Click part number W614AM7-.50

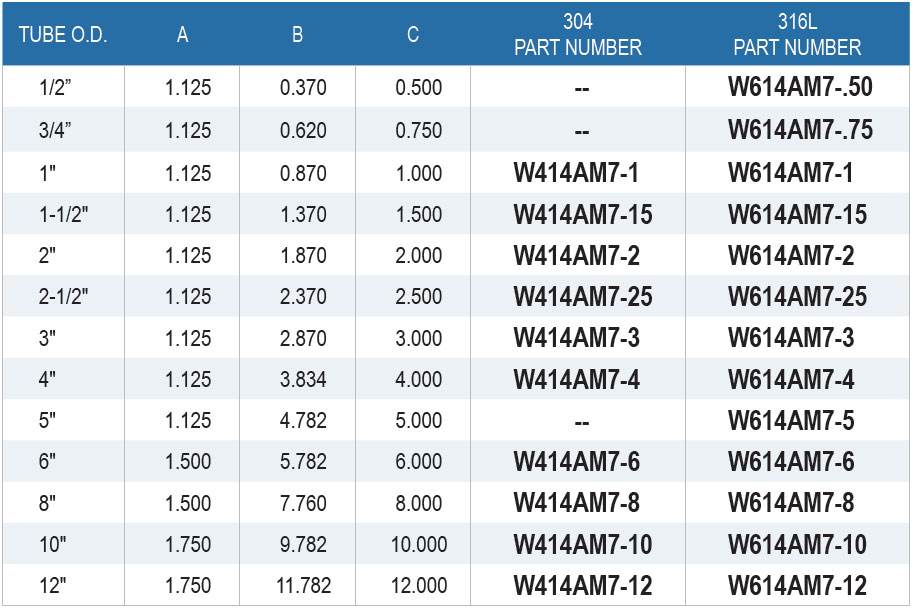point(800,87)
